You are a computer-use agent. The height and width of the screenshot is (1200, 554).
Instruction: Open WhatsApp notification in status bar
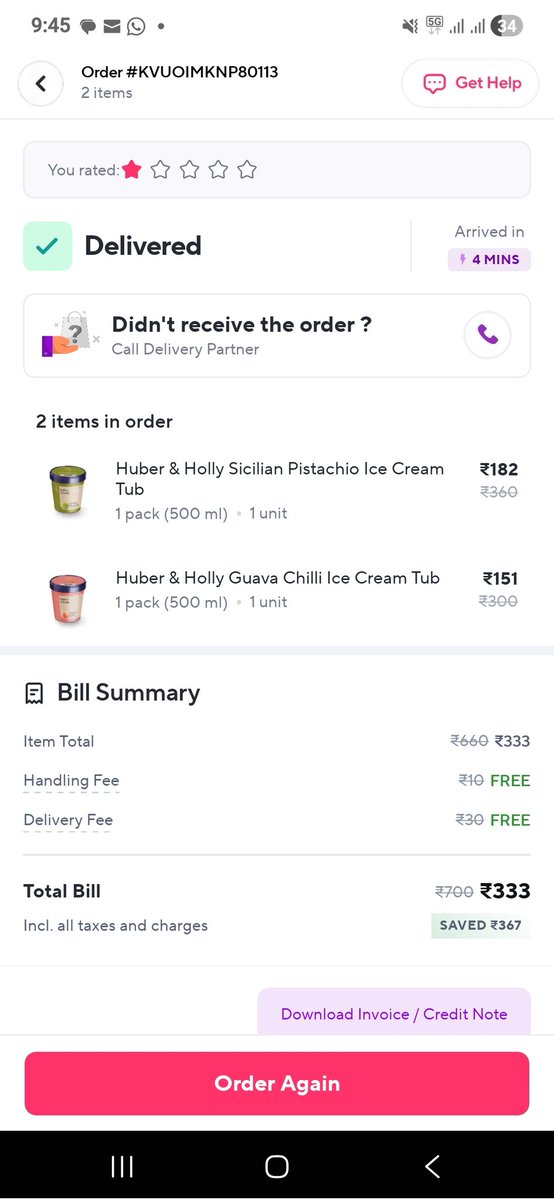pyautogui.click(x=135, y=26)
